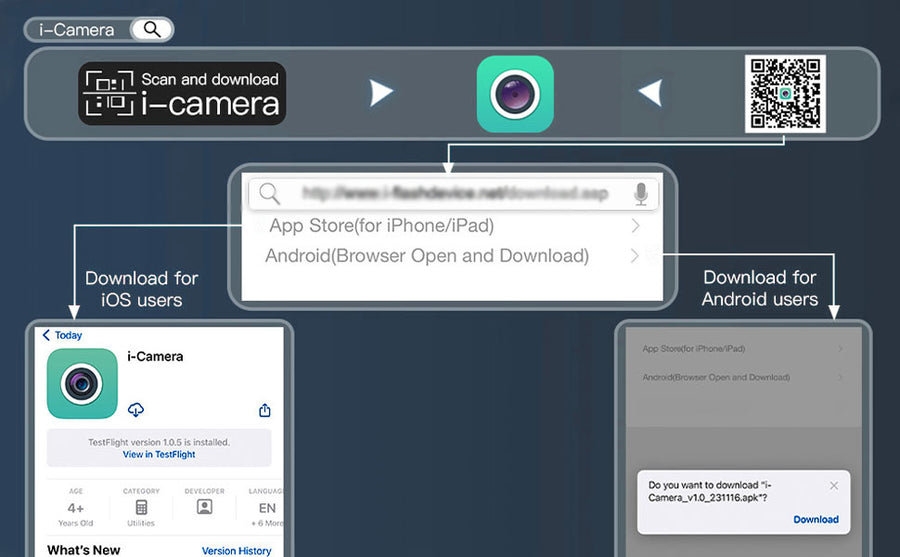Tap Download in the apk dialog
900x557 pixels.
click(x=815, y=519)
